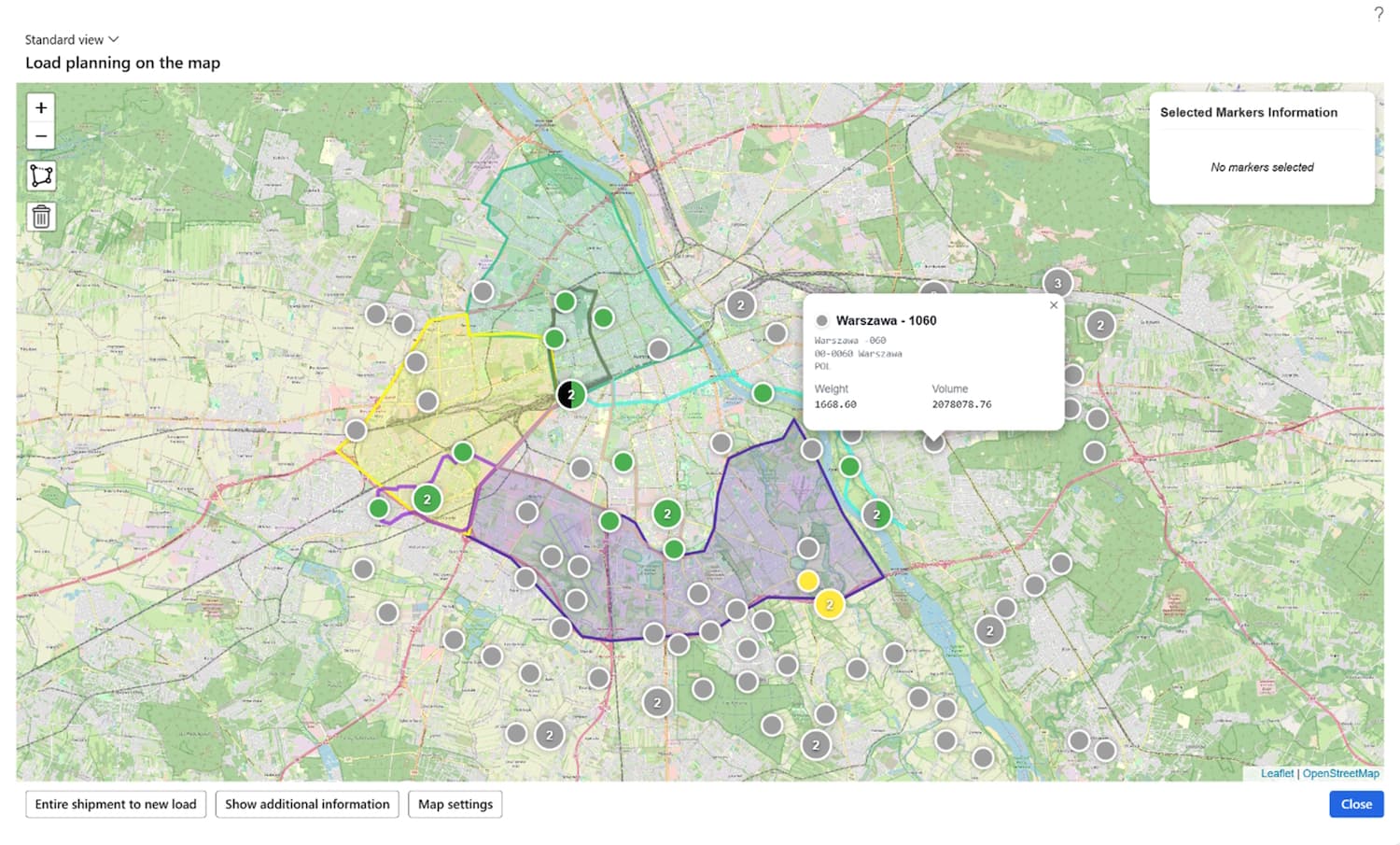Click the gray cluster marker labeled 3
Viewport: 1400px width, 845px height.
[x=1057, y=283]
